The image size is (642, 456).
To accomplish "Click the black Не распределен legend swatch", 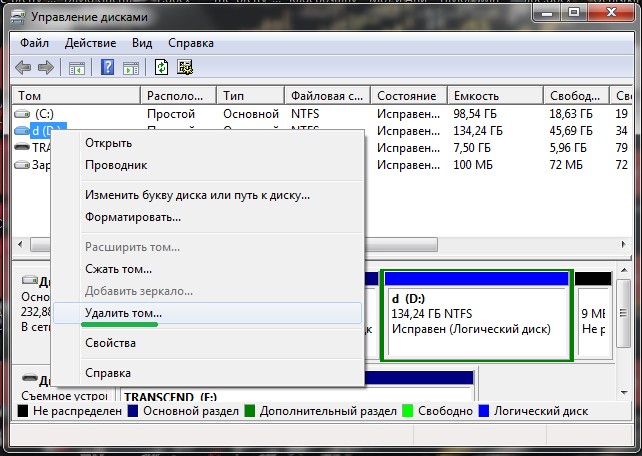I will pyautogui.click(x=23, y=411).
